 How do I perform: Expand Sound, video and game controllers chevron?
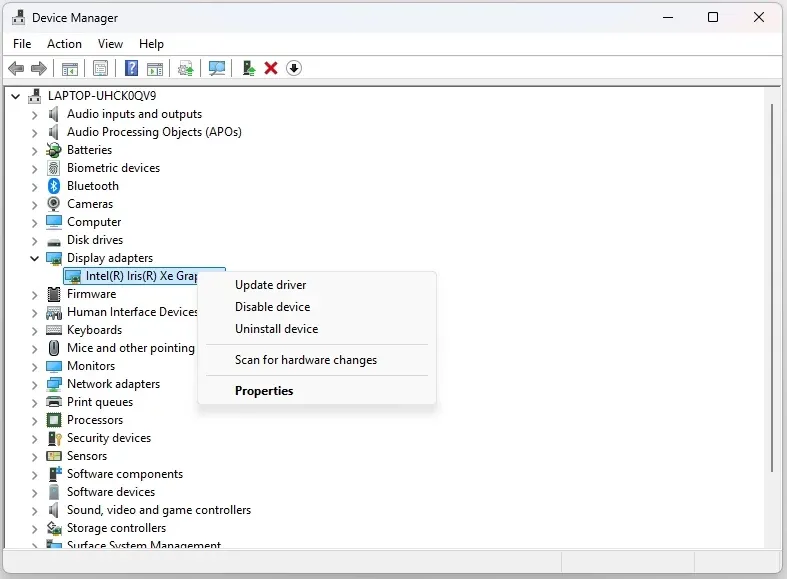[x=34, y=511]
